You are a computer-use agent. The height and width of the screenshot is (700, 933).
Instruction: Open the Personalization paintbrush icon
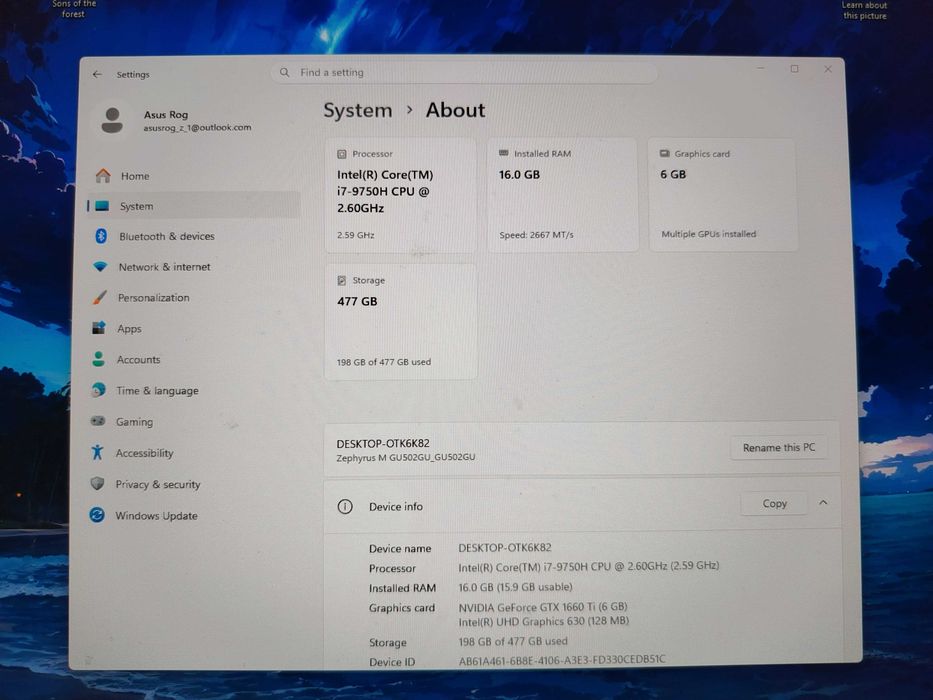[99, 297]
